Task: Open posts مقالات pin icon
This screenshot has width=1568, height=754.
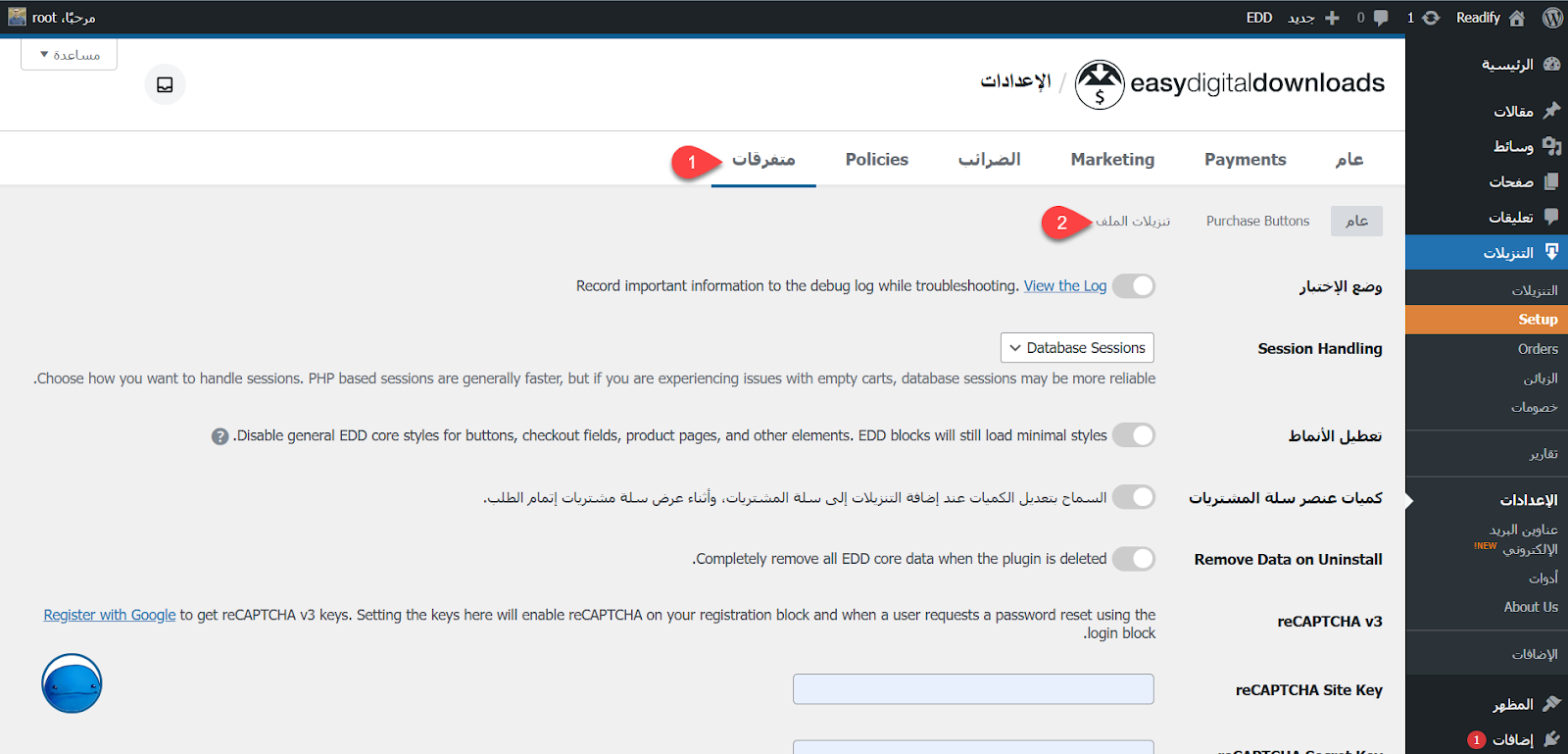Action: pyautogui.click(x=1551, y=110)
